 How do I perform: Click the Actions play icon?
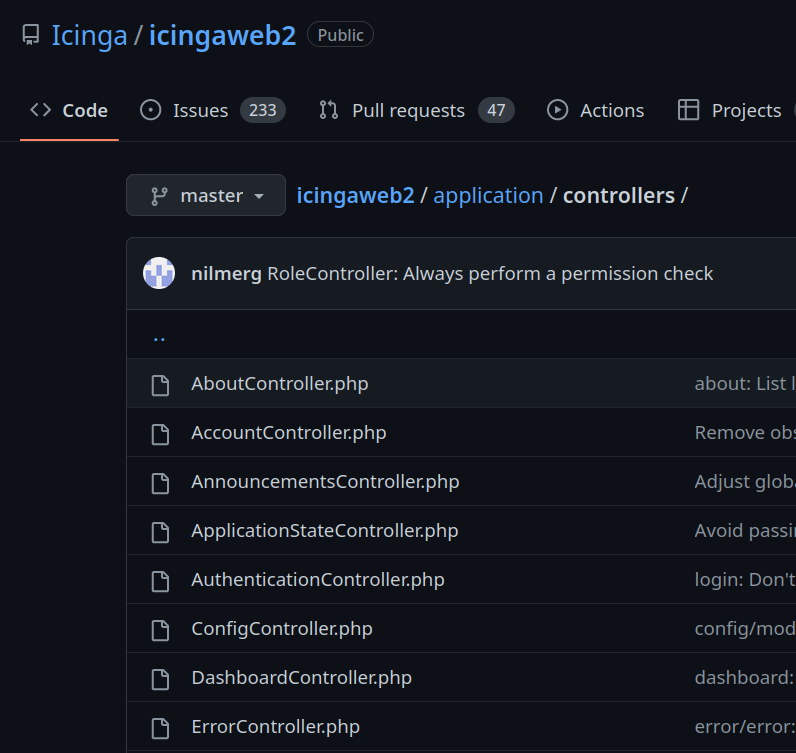point(558,110)
